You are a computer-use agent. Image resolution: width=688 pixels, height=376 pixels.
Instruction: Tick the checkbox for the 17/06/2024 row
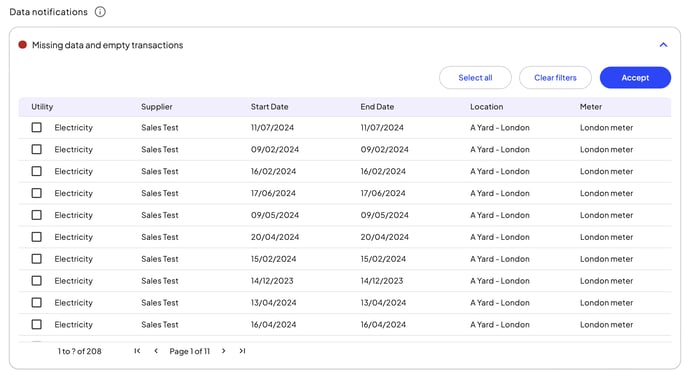pyautogui.click(x=37, y=193)
